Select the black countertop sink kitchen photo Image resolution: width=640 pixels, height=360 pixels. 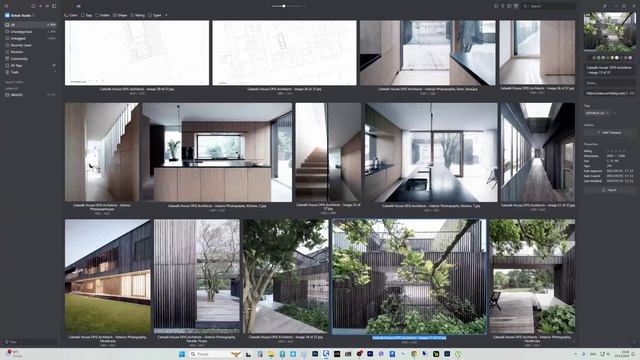point(431,152)
